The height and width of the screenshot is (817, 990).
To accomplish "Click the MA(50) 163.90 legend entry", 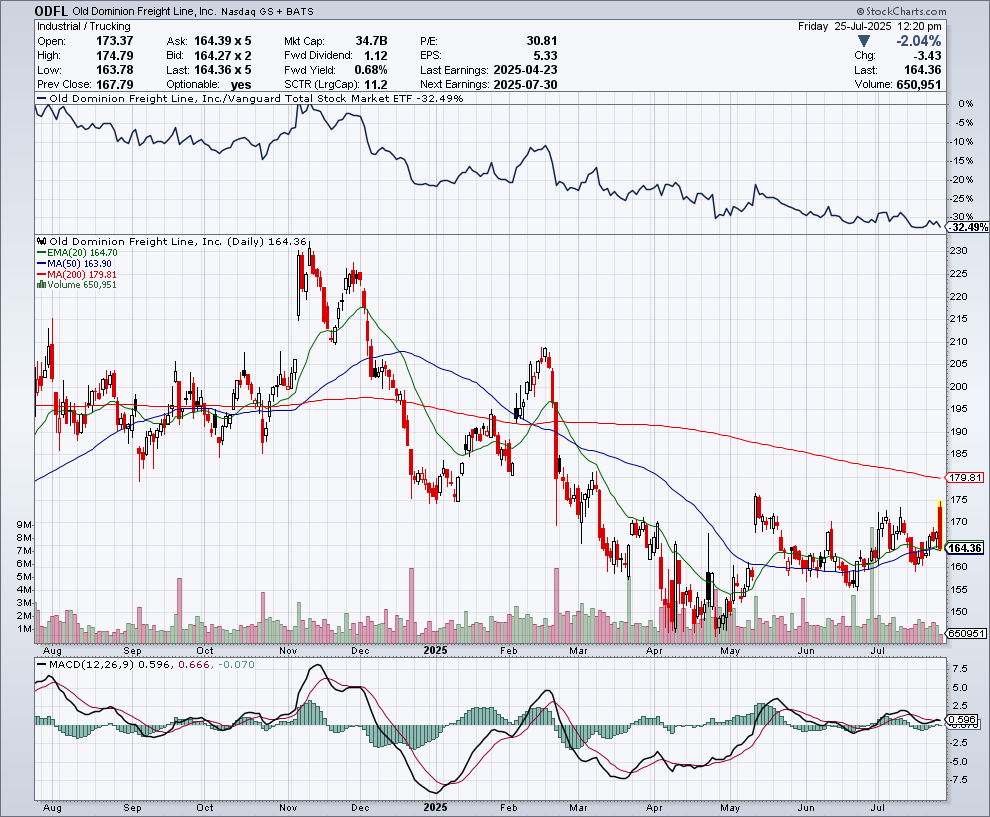I will click(x=74, y=263).
